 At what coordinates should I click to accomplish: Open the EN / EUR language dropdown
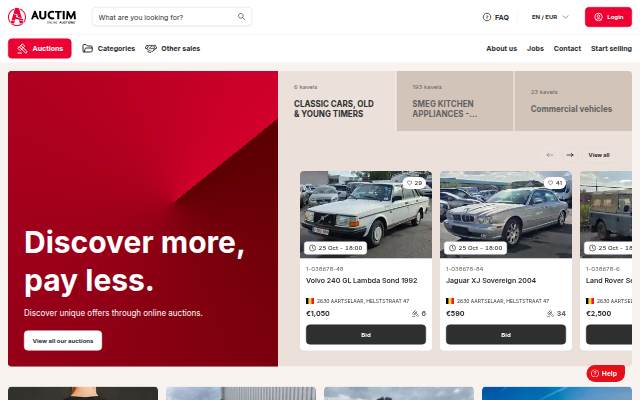(x=550, y=17)
